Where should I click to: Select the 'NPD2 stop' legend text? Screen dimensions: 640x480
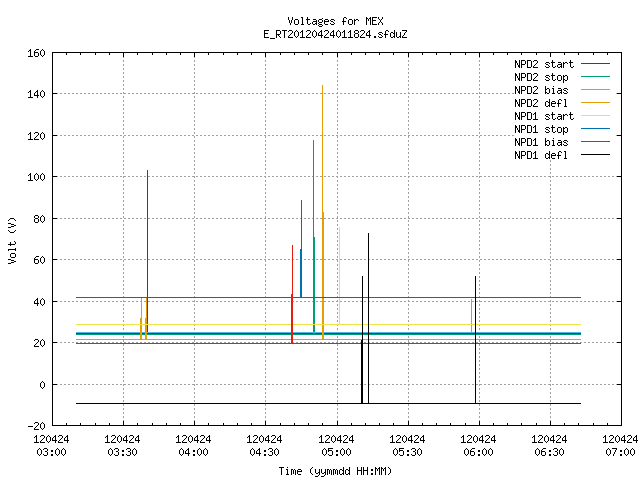tap(541, 77)
